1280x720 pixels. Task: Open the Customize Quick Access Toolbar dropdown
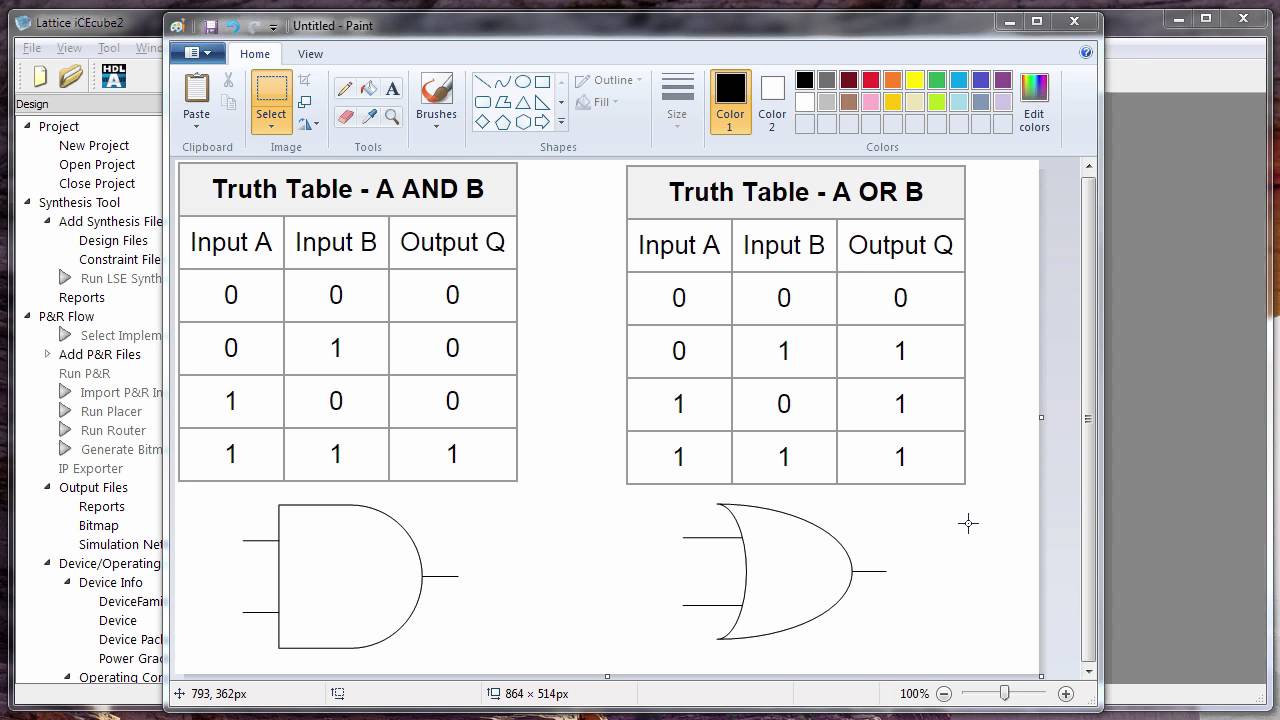click(273, 27)
